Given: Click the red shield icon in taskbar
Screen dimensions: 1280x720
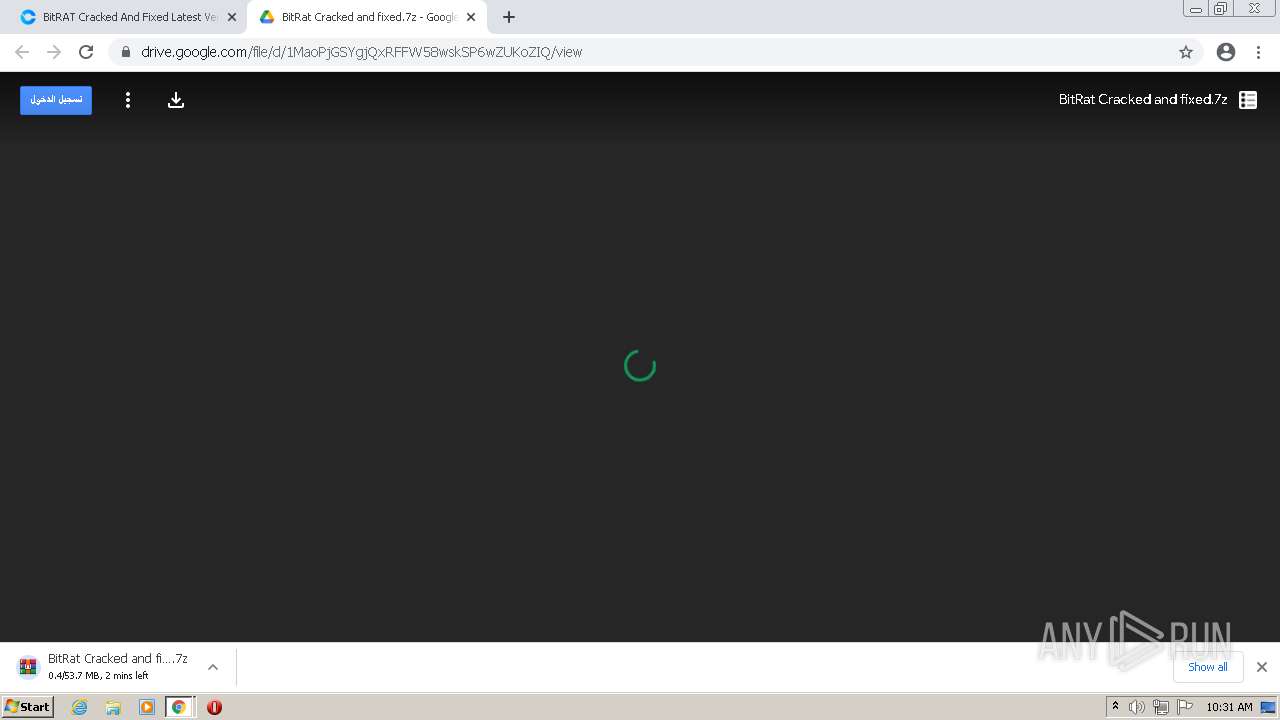Looking at the screenshot, I should tap(214, 707).
